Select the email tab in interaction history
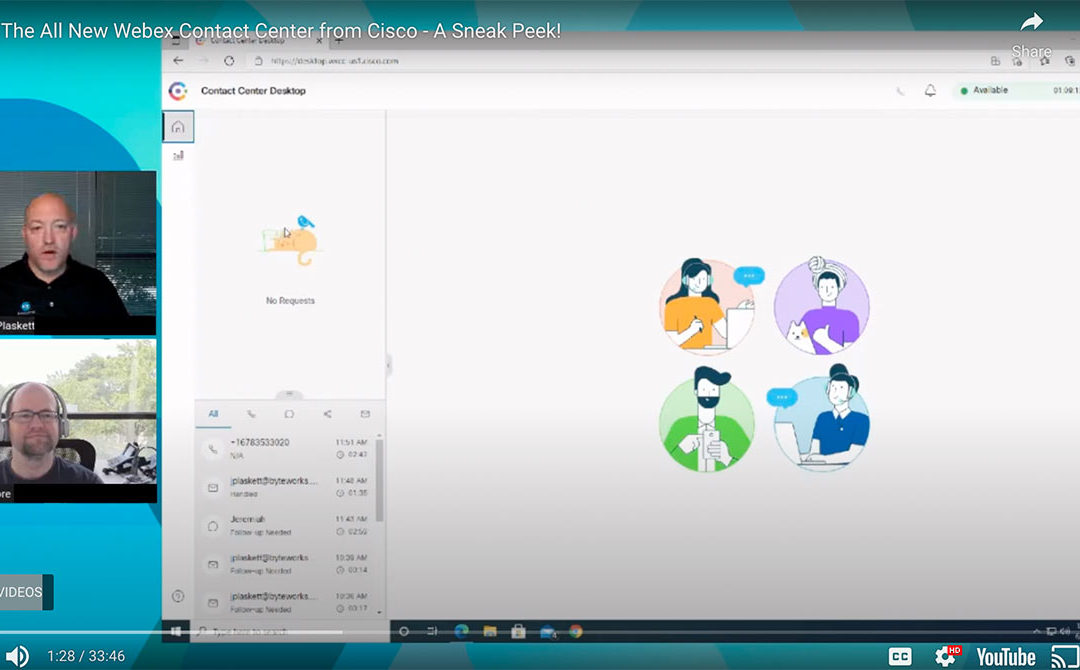This screenshot has width=1080, height=670. click(x=365, y=414)
